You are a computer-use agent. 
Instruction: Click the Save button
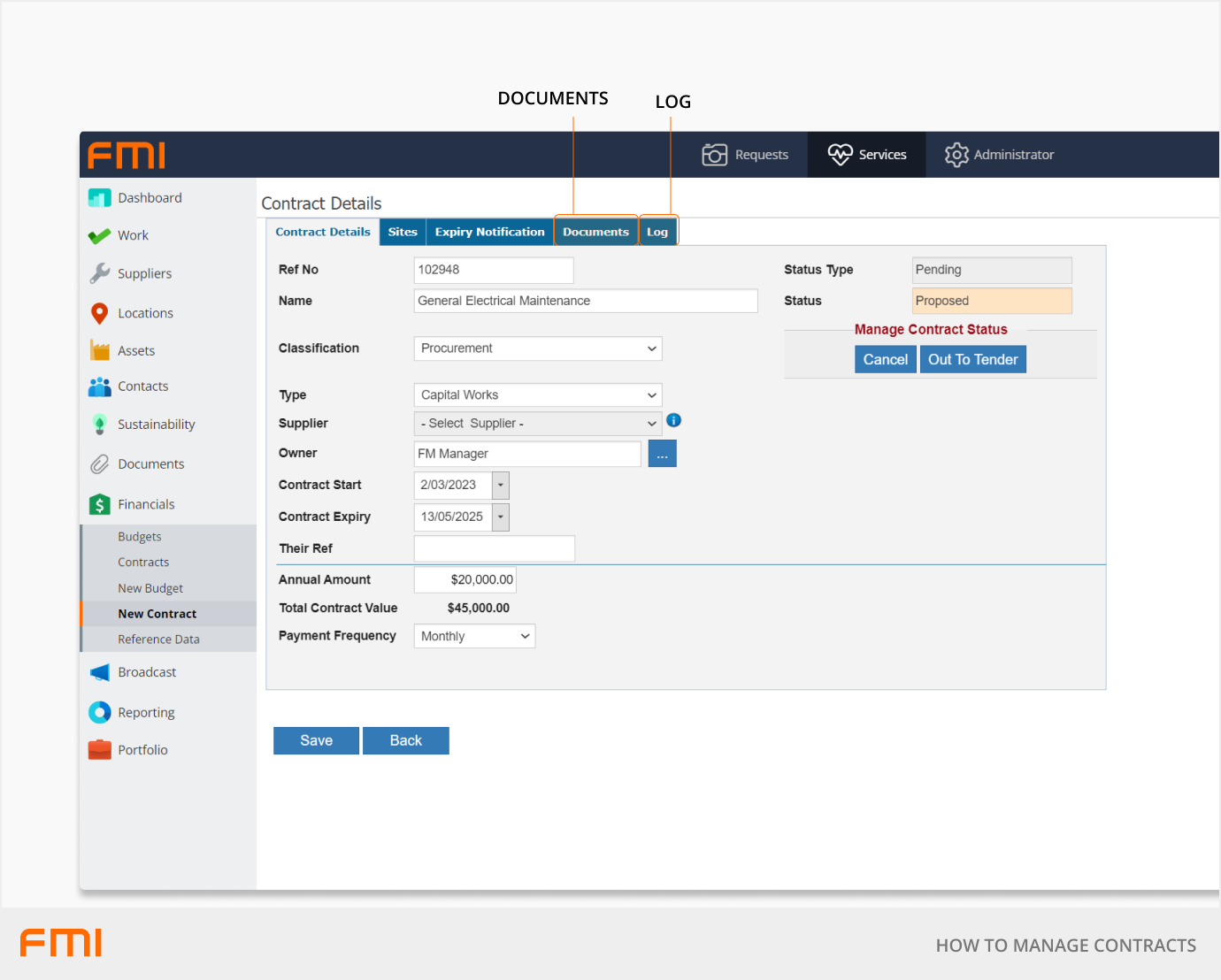point(316,741)
